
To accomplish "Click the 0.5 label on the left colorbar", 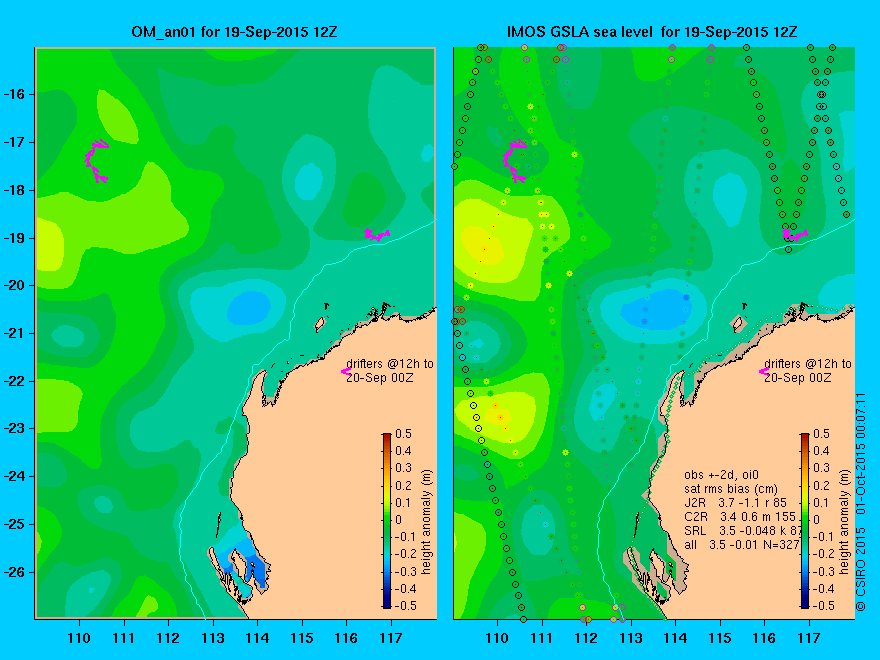I will 403,434.
